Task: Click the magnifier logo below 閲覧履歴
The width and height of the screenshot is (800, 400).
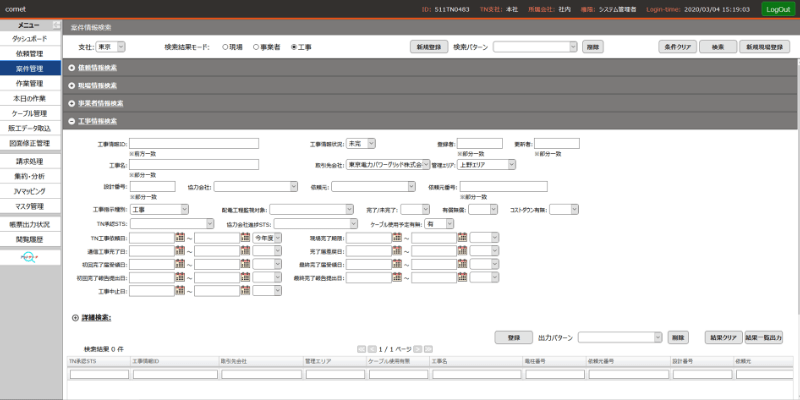Action: (x=30, y=258)
